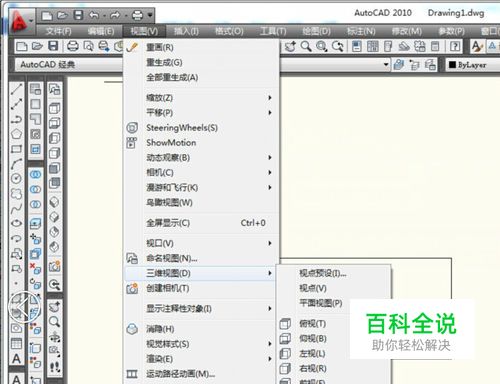
Task: Select the Revision Cloud tool
Action: point(16,193)
